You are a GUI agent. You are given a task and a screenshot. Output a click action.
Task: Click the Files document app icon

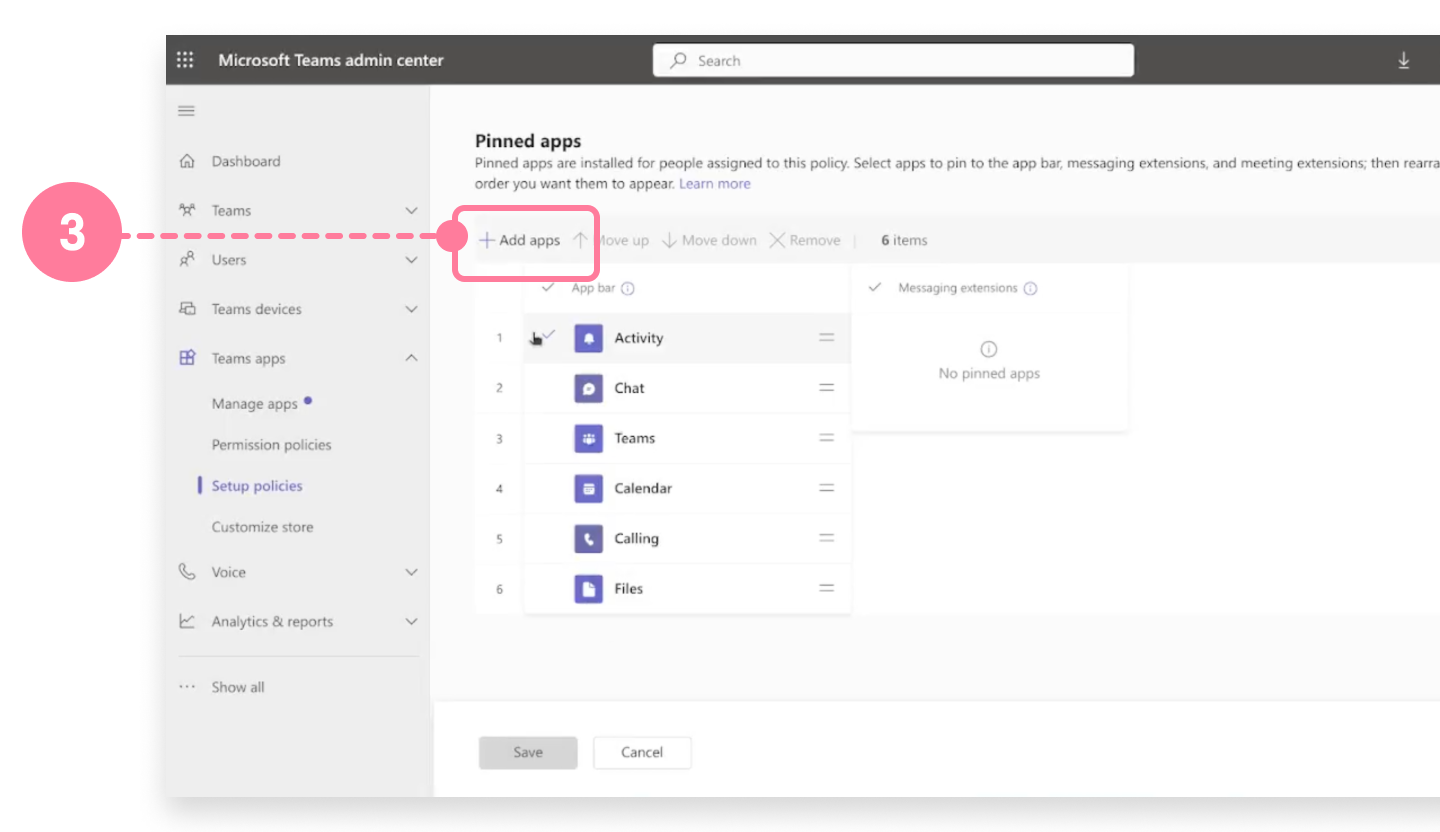[x=589, y=588]
